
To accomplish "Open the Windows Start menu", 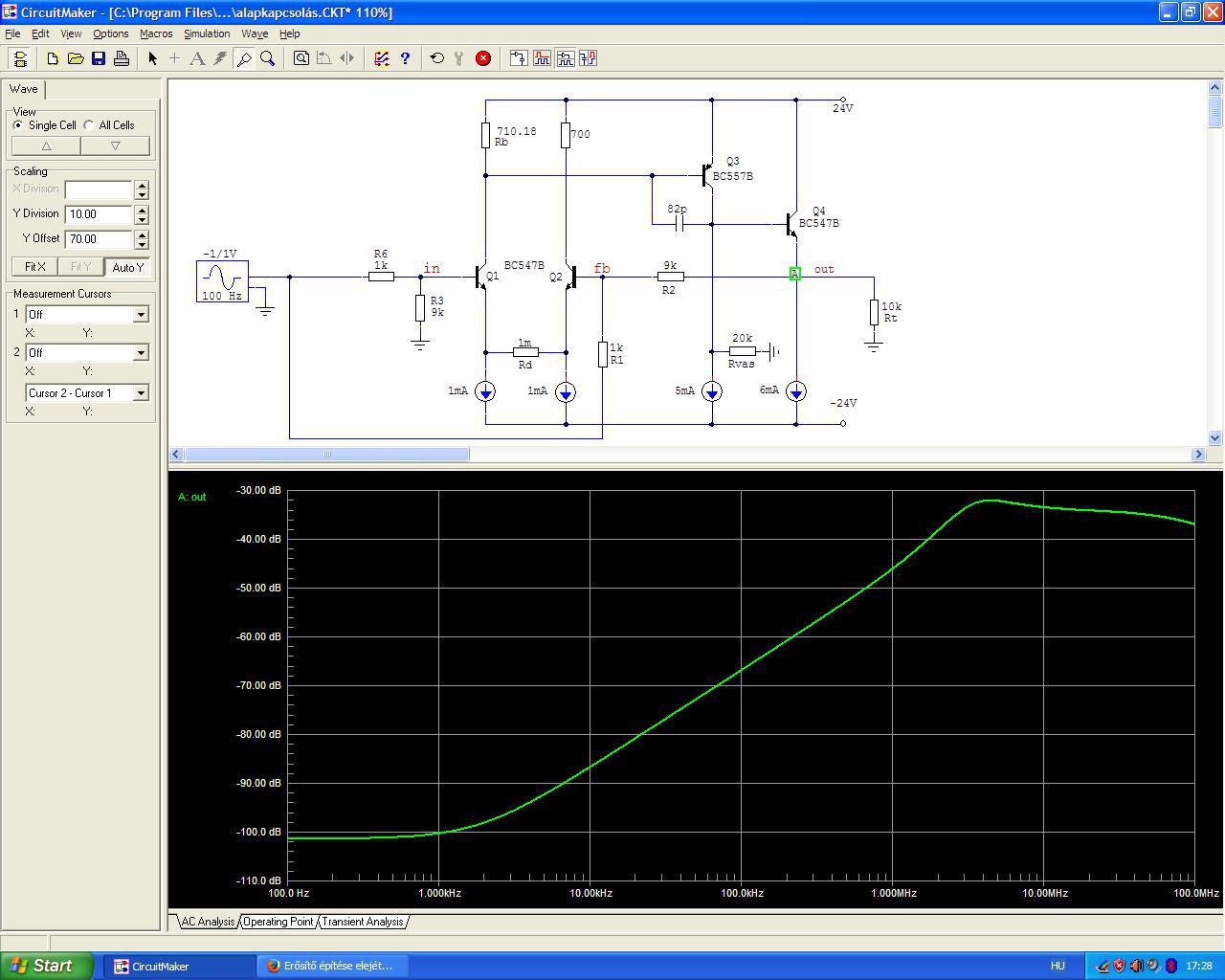I will pos(47,966).
